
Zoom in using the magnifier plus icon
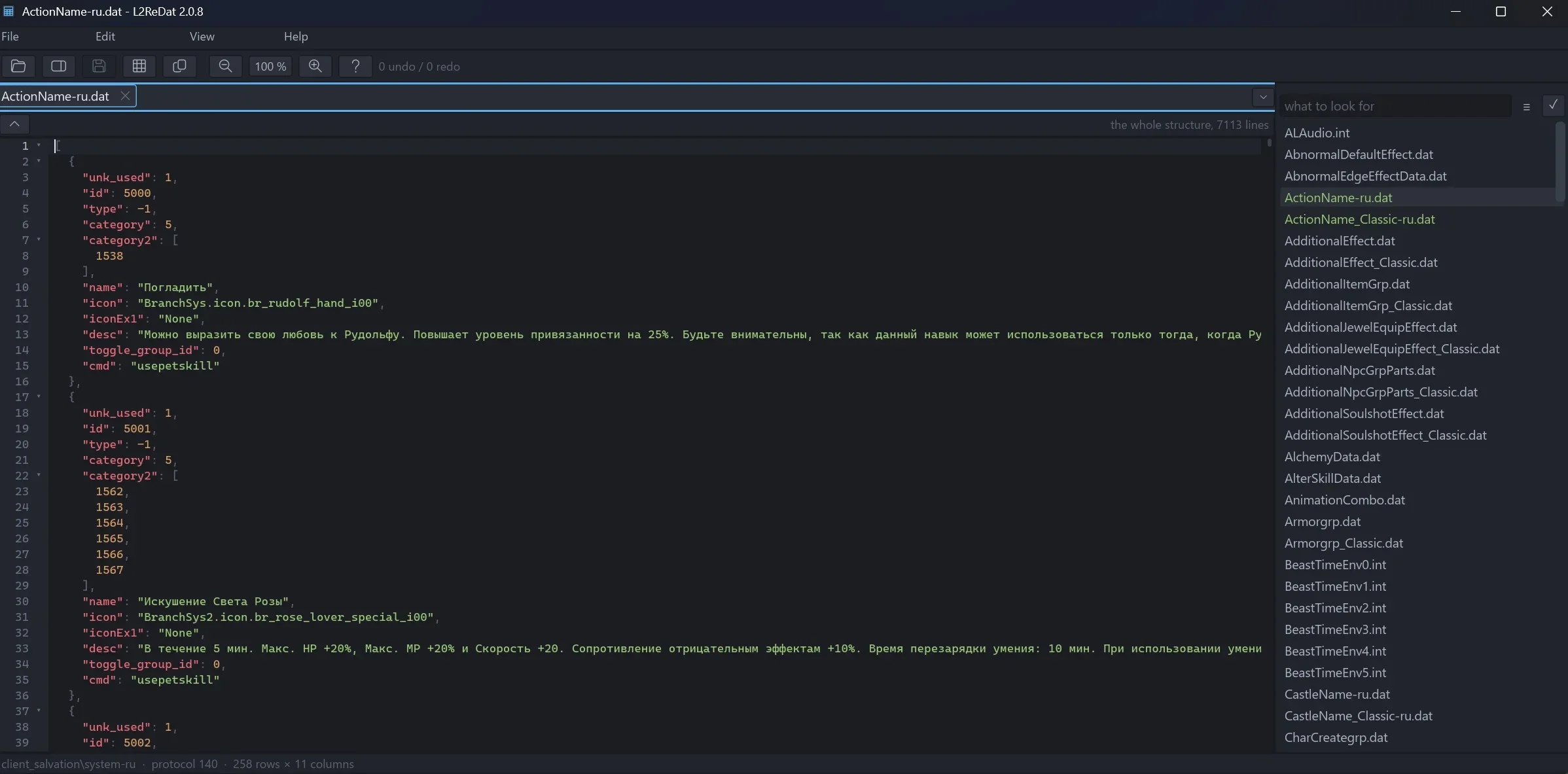pos(315,66)
